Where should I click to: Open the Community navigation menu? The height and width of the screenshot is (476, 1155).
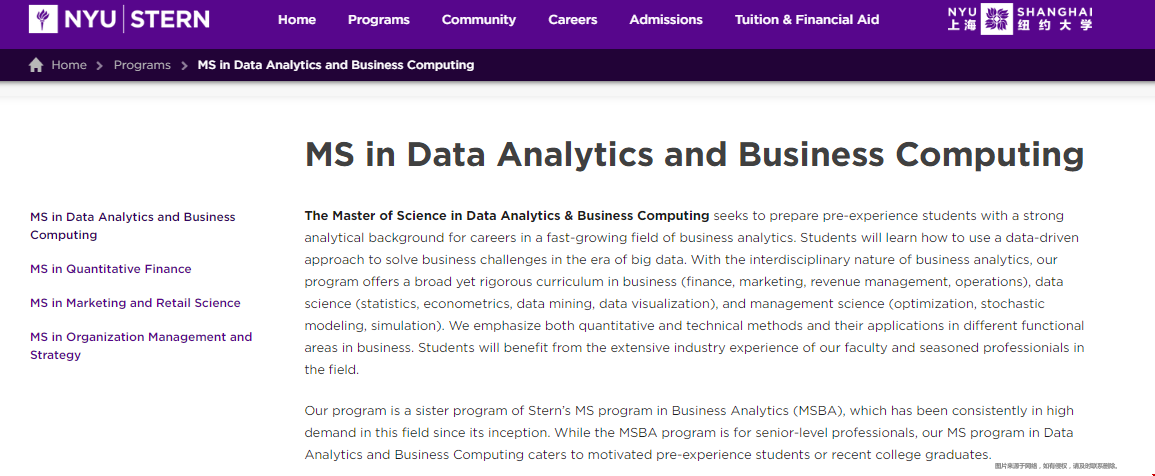coord(479,20)
